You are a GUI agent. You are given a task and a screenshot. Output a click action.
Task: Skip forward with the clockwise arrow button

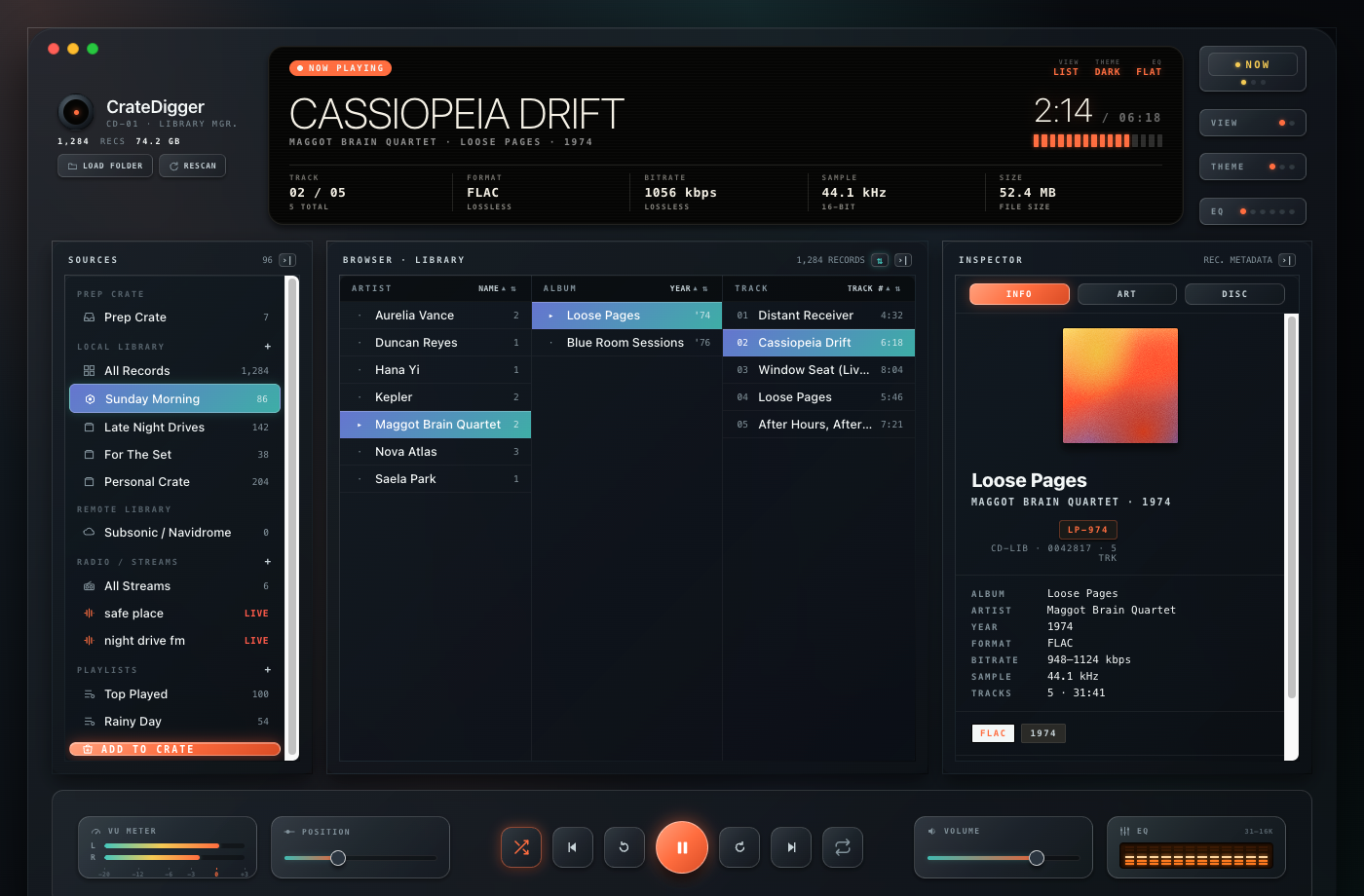739,847
